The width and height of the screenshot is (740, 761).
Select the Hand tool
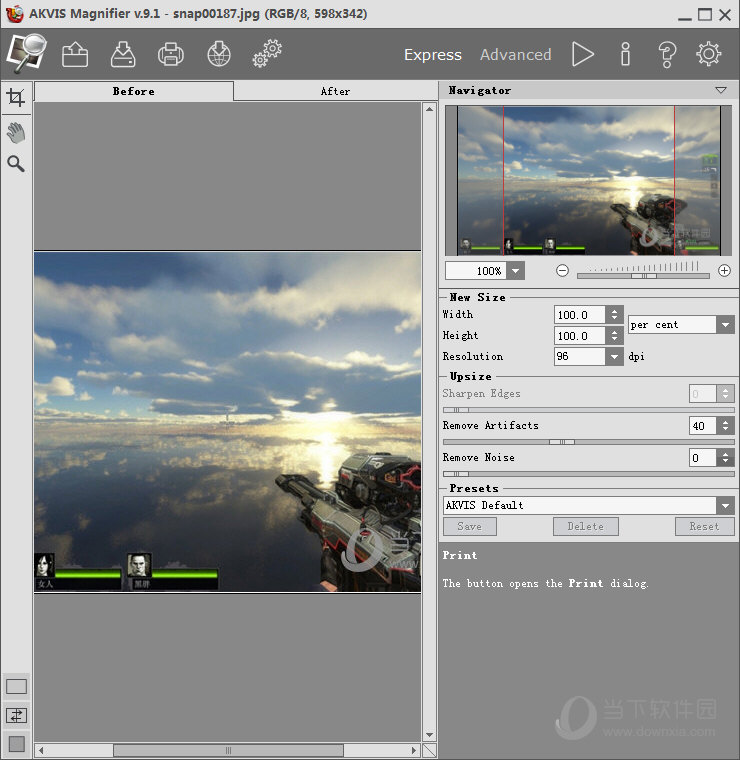(x=16, y=133)
